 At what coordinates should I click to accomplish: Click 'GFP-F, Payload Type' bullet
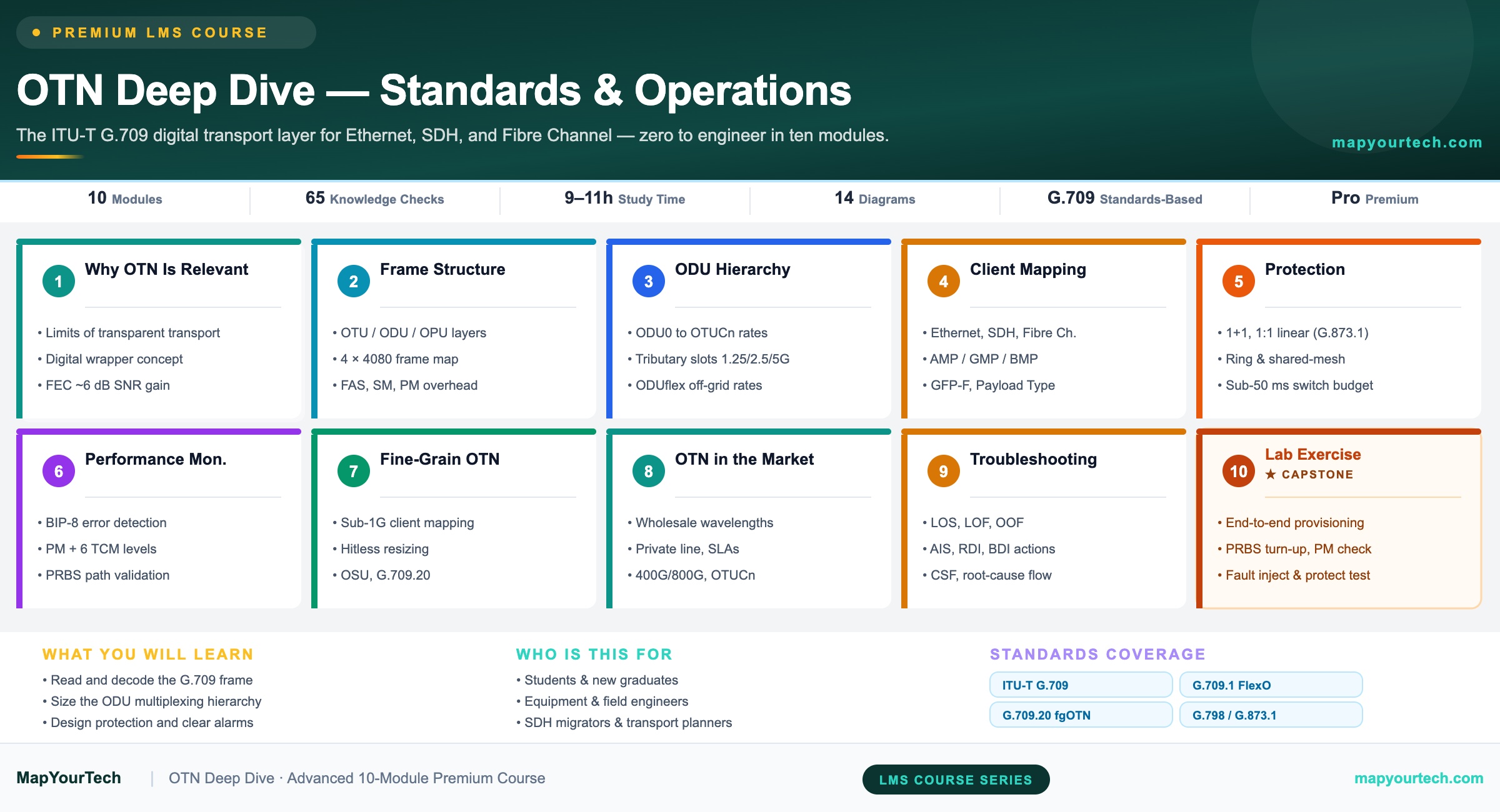989,385
